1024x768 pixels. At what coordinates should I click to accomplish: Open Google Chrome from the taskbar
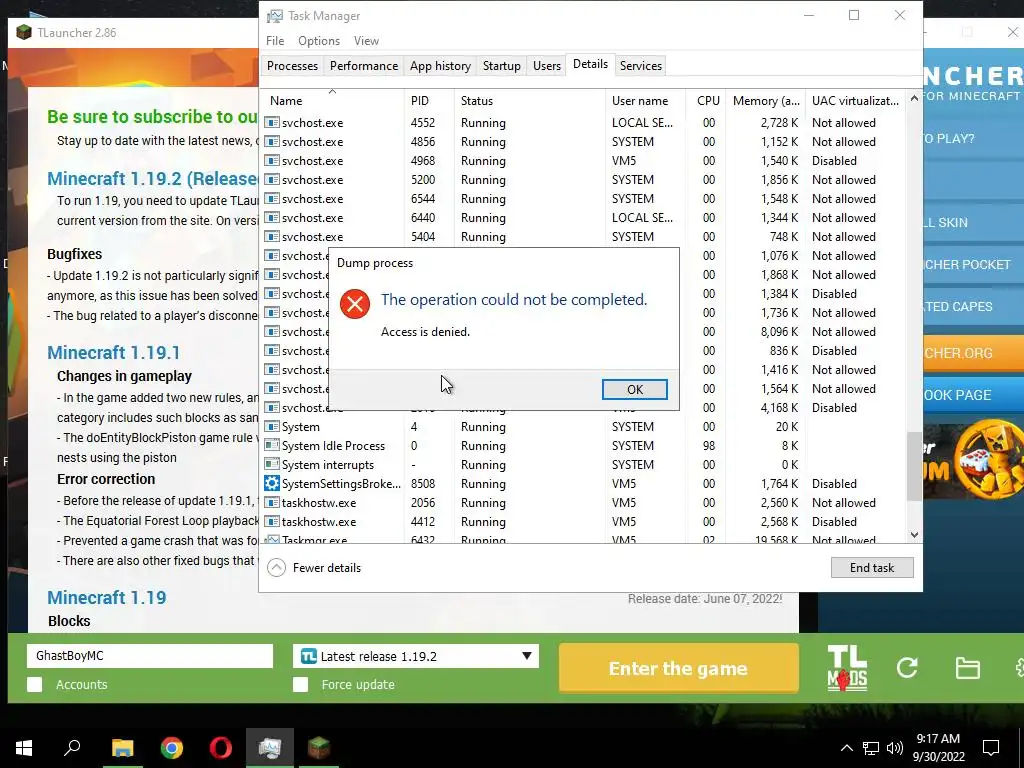[x=172, y=748]
